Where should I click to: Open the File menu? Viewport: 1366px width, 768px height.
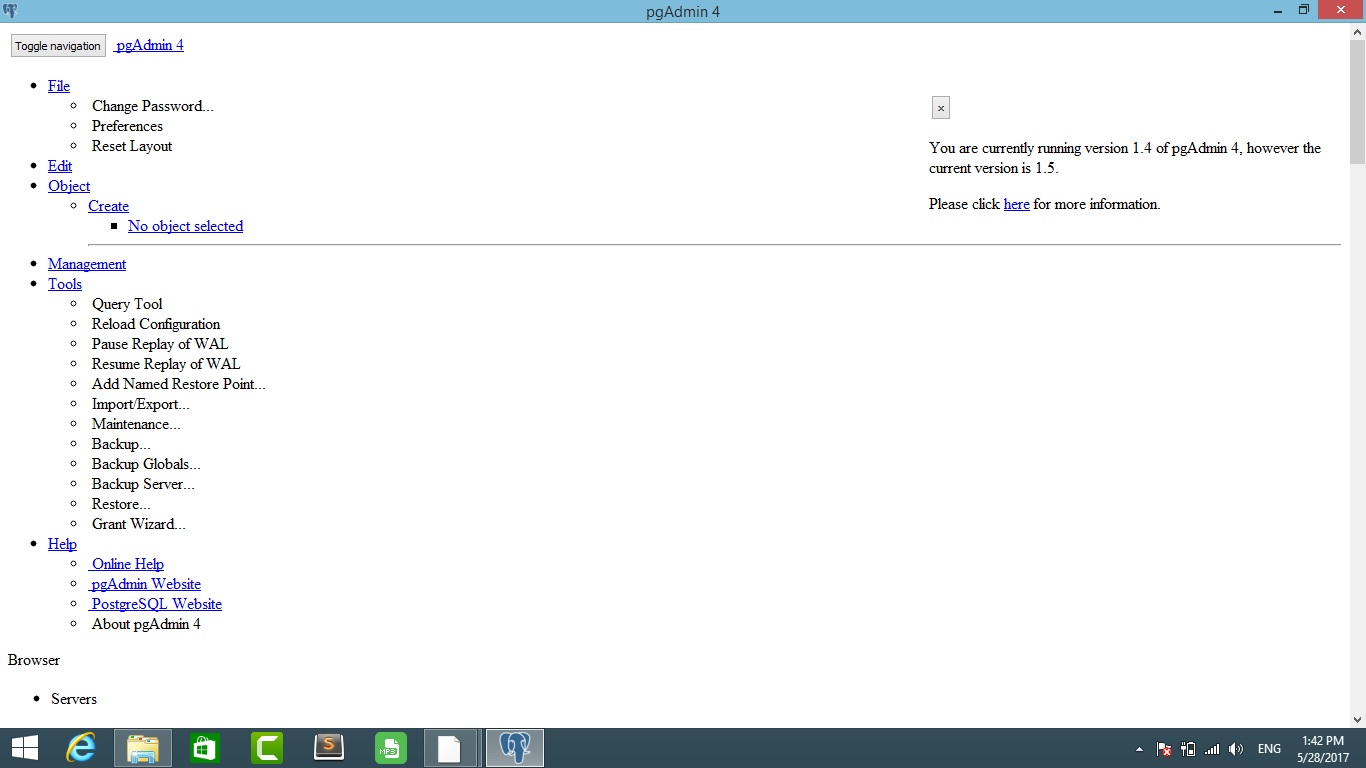tap(59, 86)
